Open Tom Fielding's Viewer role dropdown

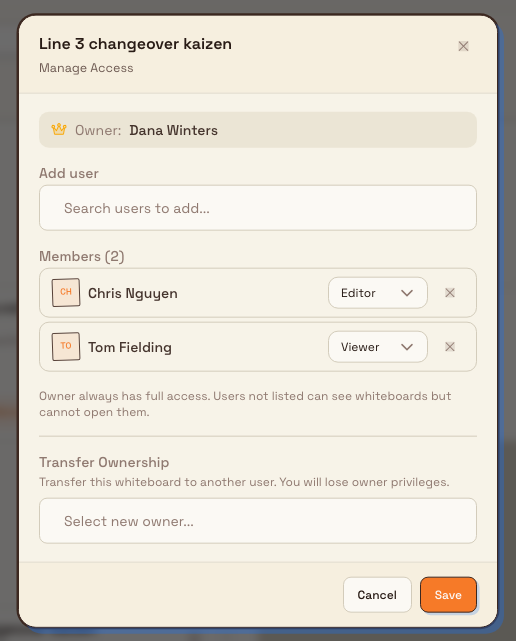coord(378,347)
